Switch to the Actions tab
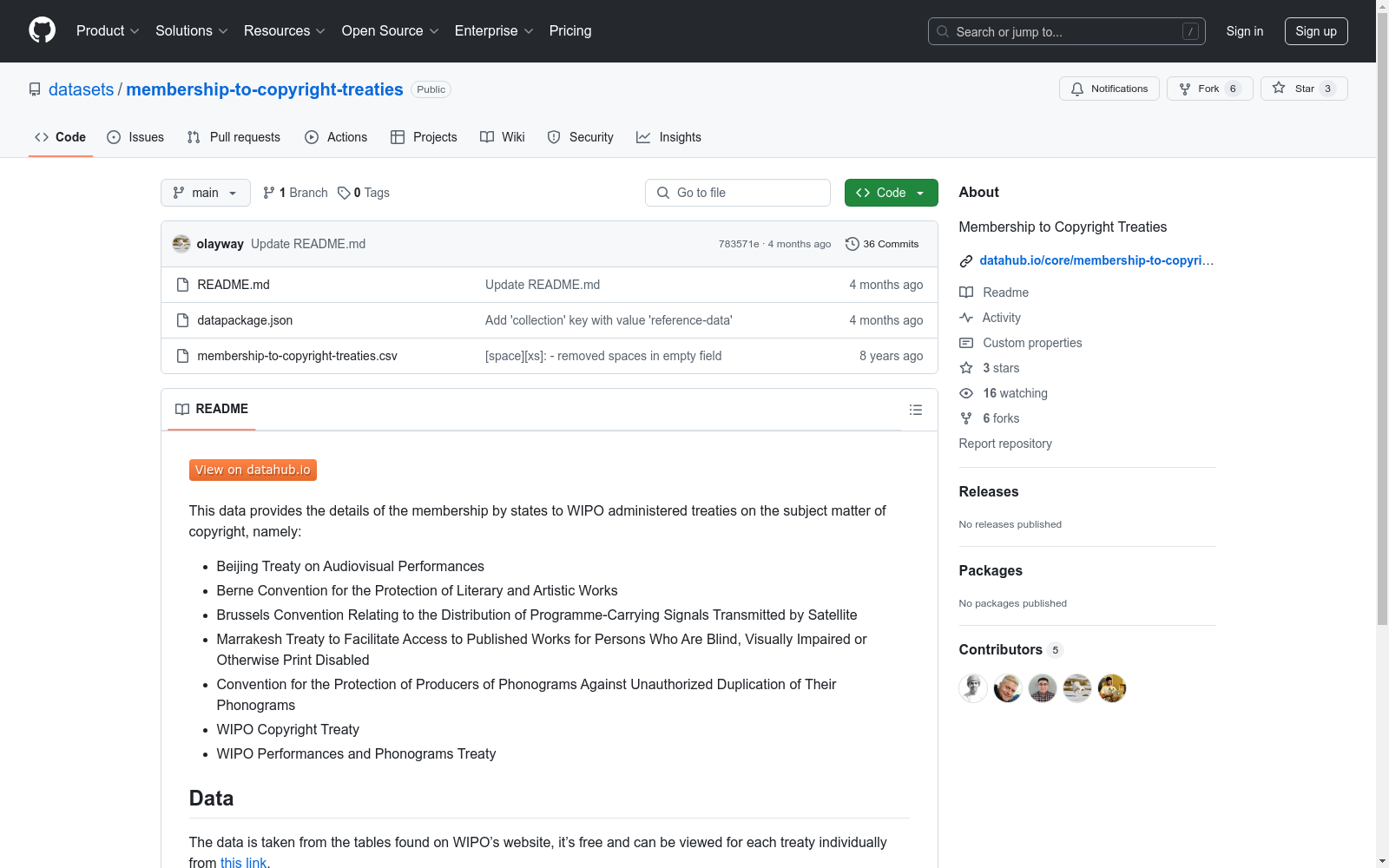Screen dimensions: 1389x868 point(336,137)
